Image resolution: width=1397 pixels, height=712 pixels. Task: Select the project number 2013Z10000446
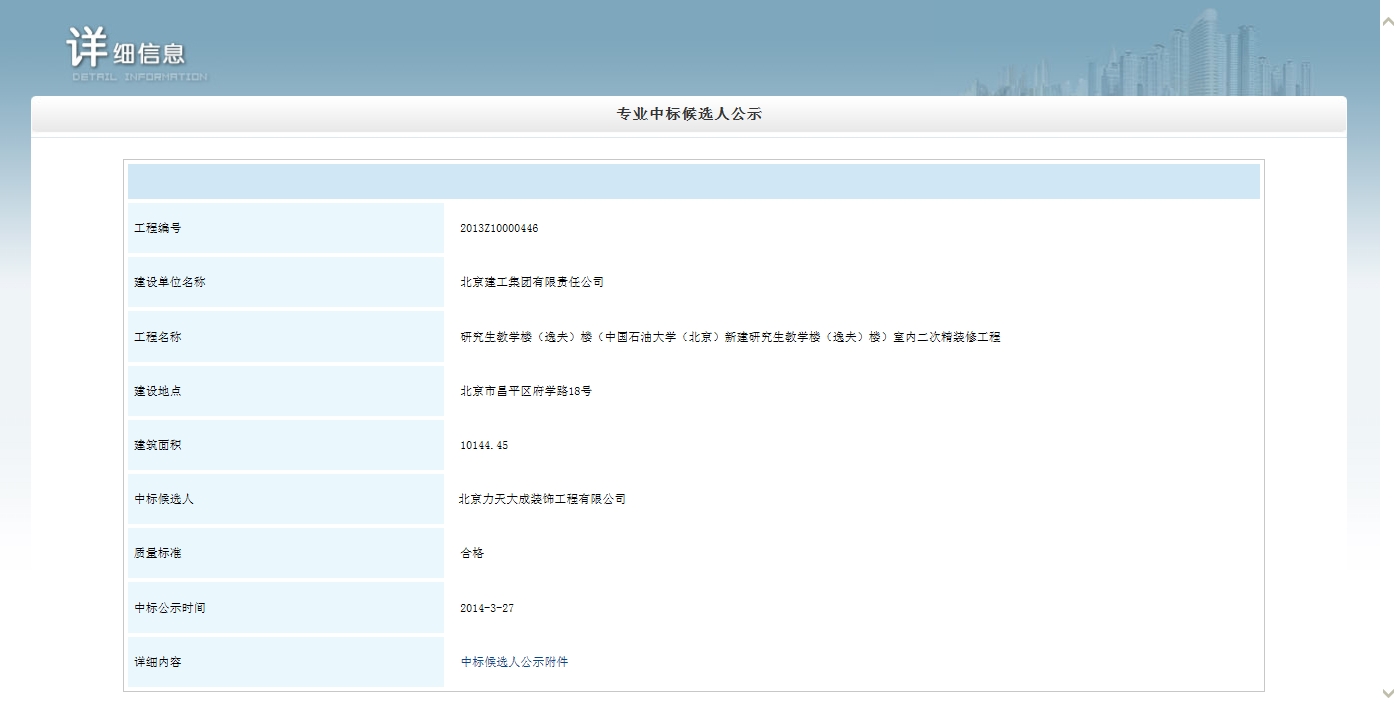(x=499, y=228)
